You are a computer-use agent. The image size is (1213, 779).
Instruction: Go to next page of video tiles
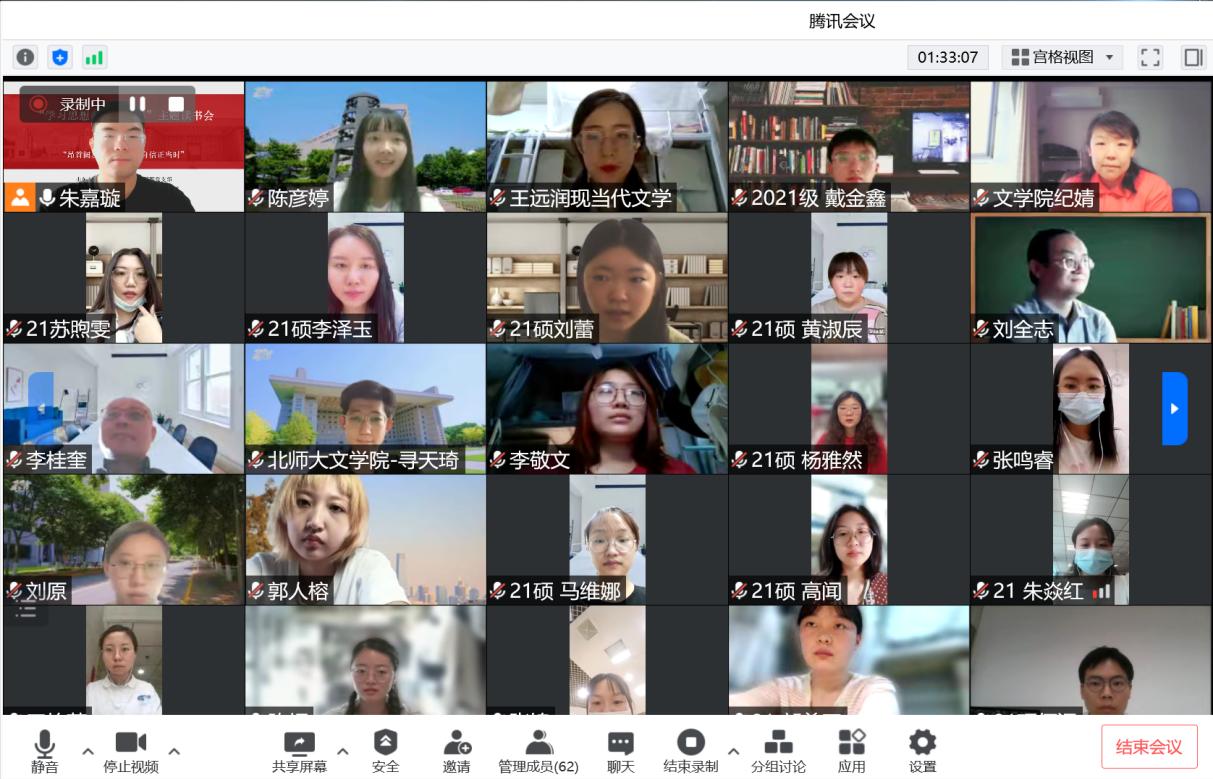click(1174, 408)
